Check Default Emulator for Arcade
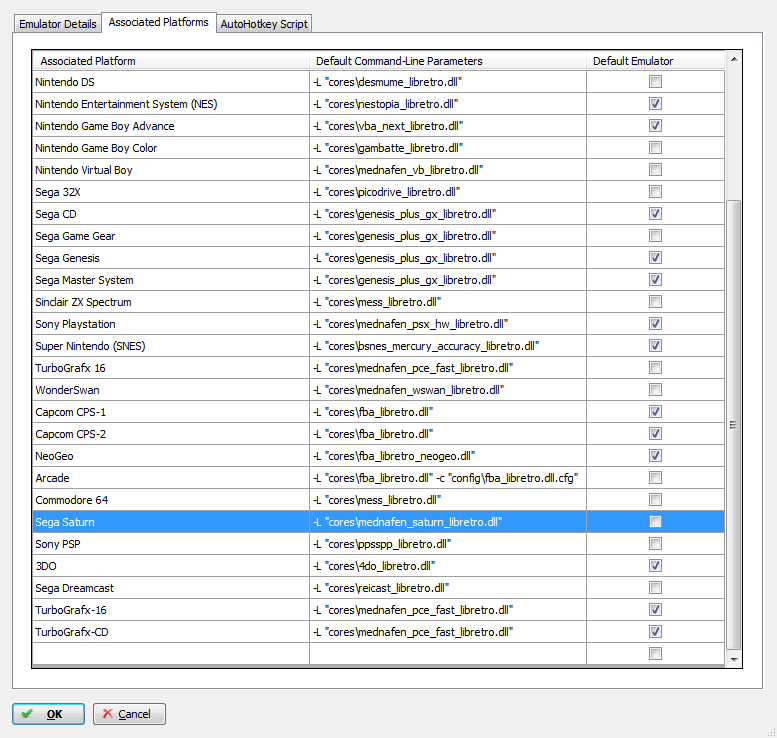 click(x=655, y=478)
